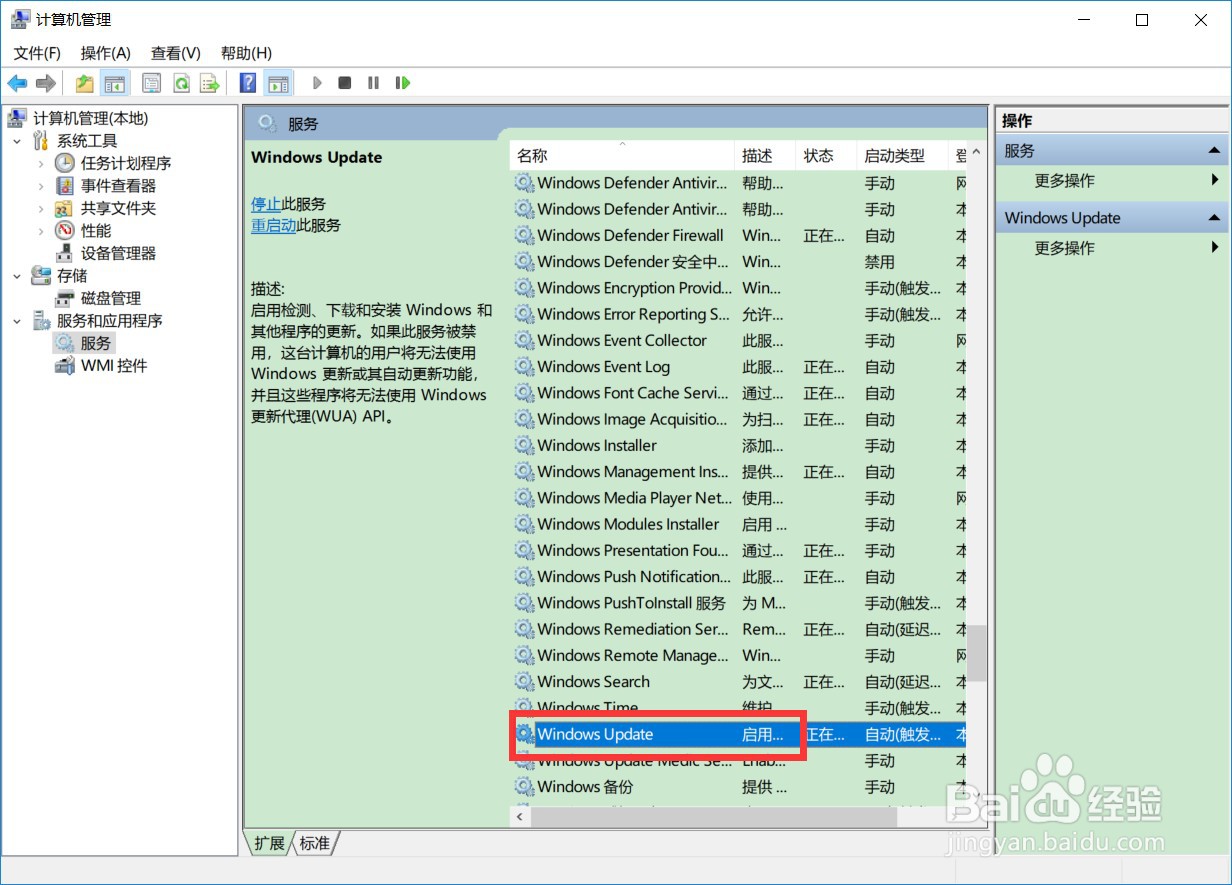Open the 帮助(H) menu
The height and width of the screenshot is (885, 1232).
pyautogui.click(x=246, y=53)
